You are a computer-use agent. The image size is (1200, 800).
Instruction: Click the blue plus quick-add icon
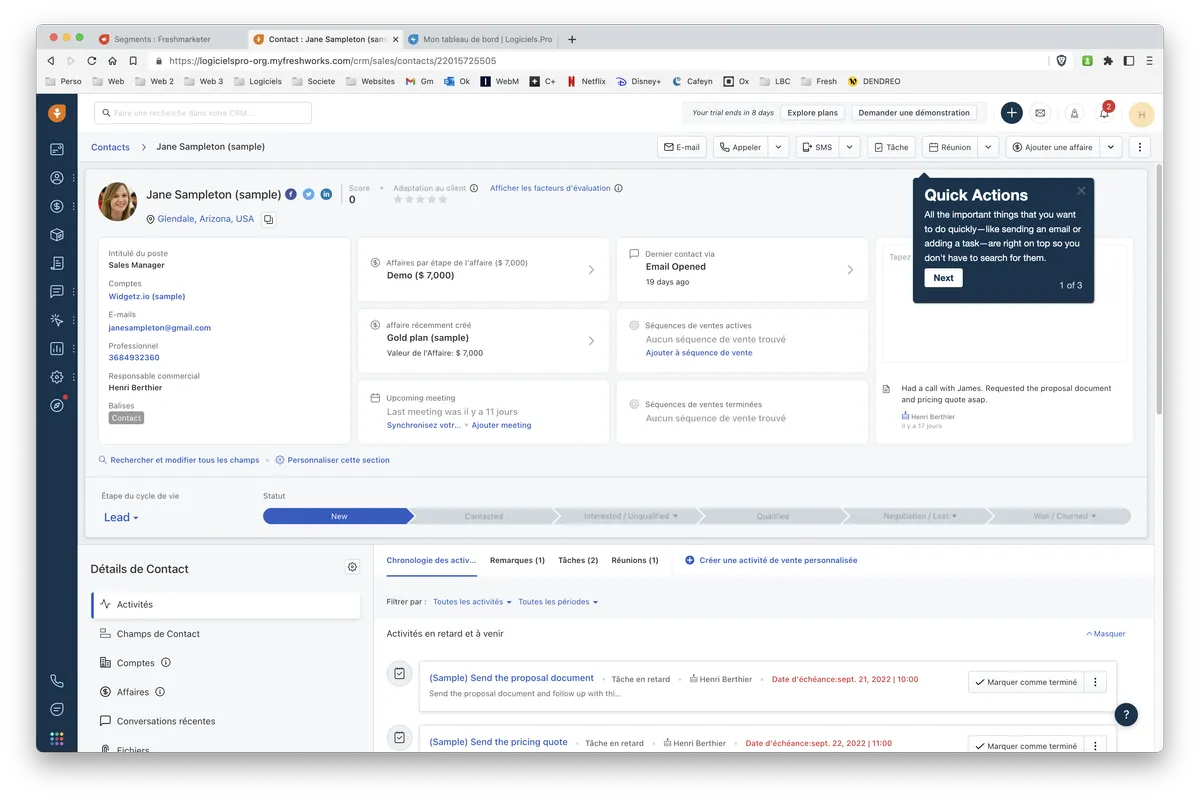click(x=1011, y=113)
